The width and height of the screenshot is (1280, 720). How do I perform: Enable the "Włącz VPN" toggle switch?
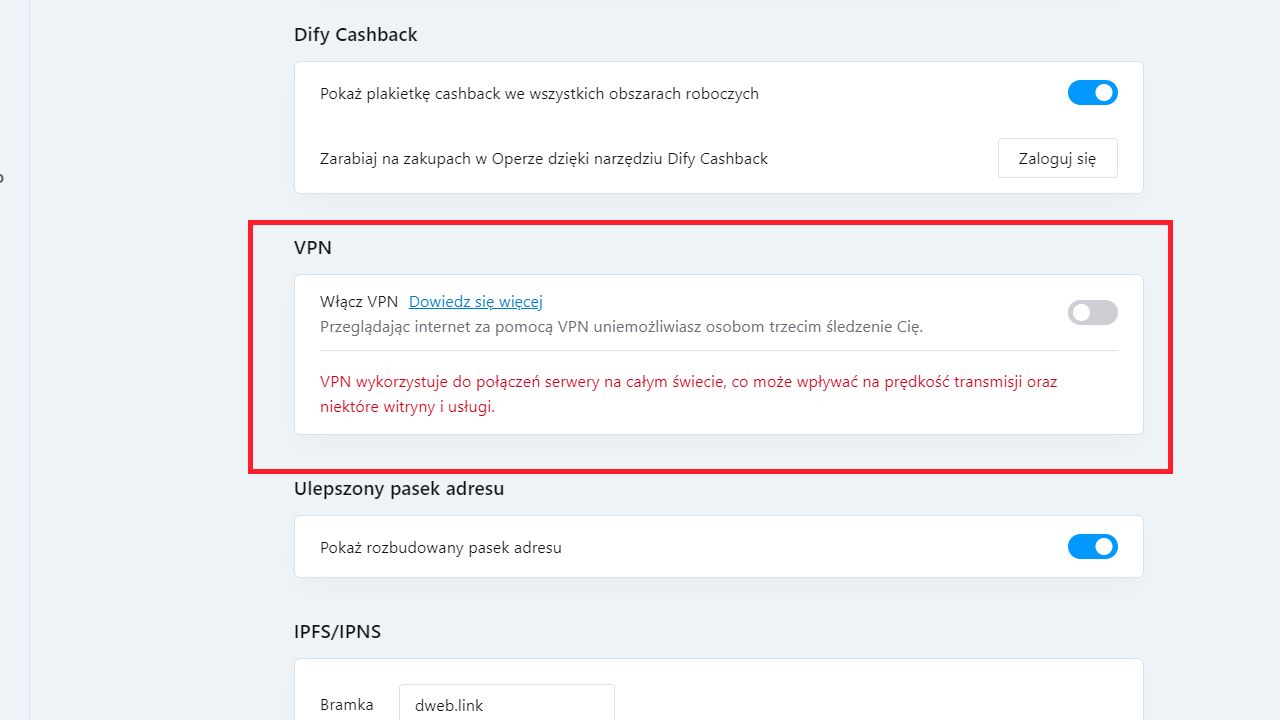[1092, 312]
